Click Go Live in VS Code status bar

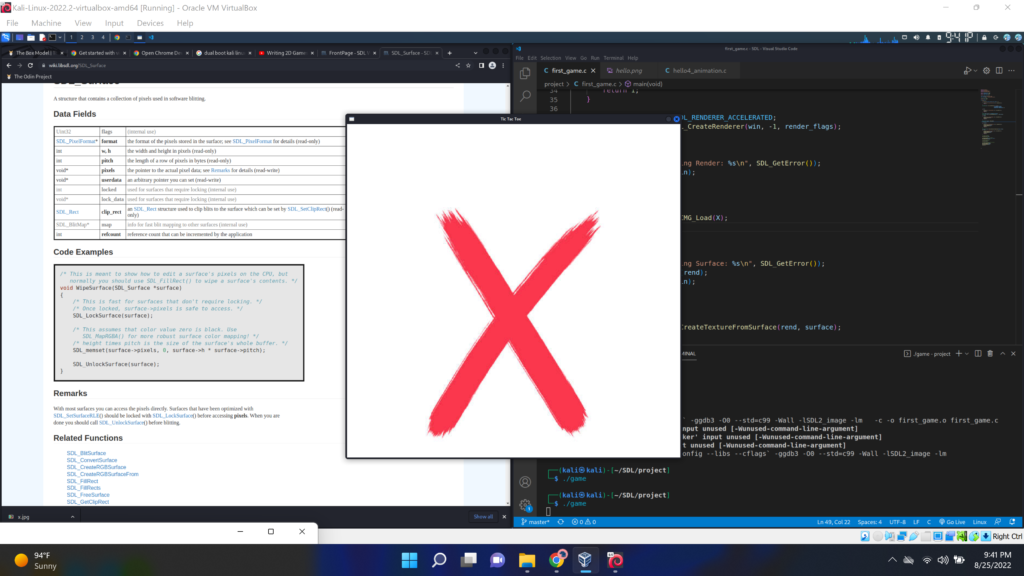[952, 522]
